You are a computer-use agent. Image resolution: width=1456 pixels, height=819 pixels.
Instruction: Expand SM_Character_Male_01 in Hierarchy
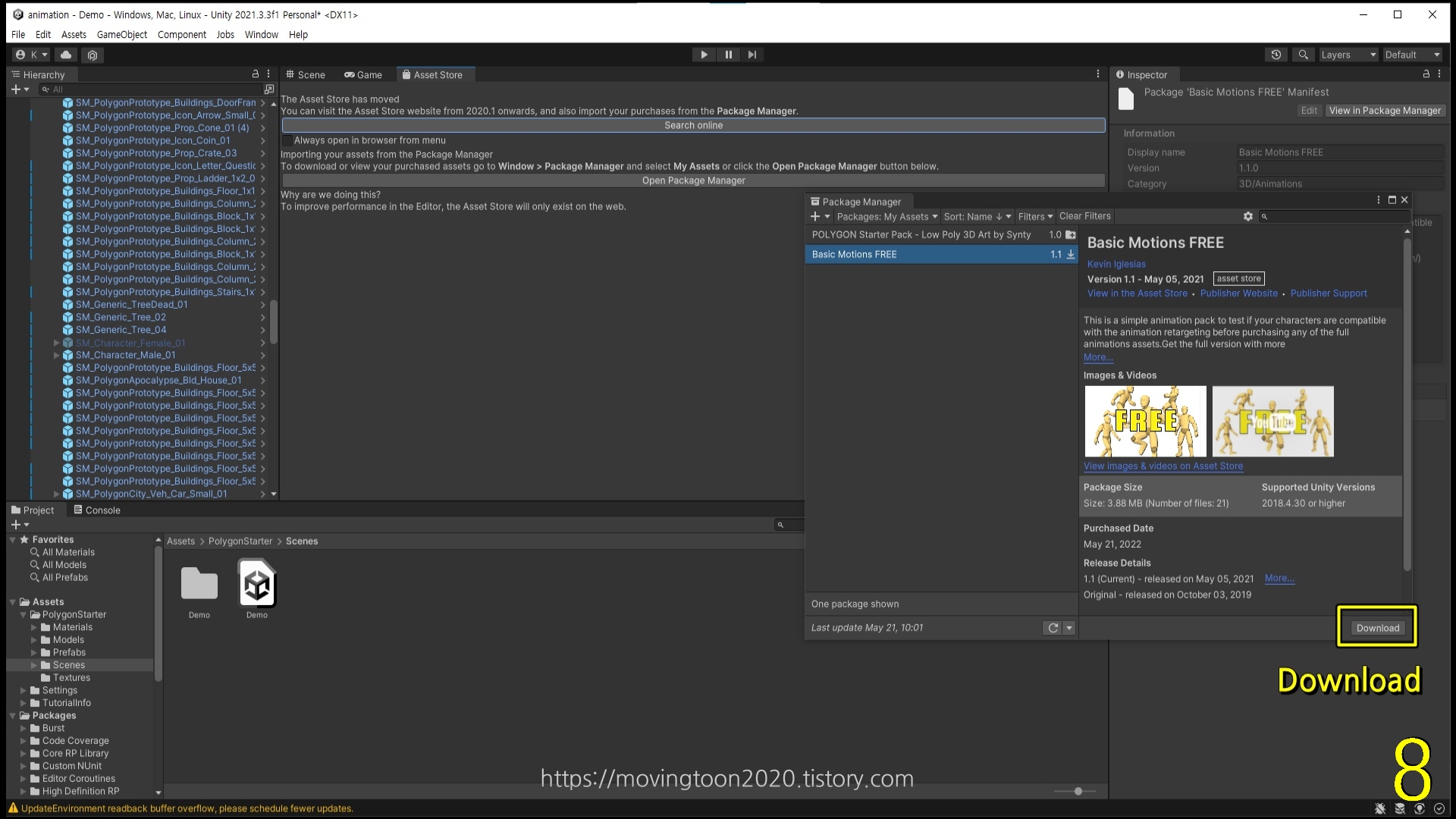56,355
